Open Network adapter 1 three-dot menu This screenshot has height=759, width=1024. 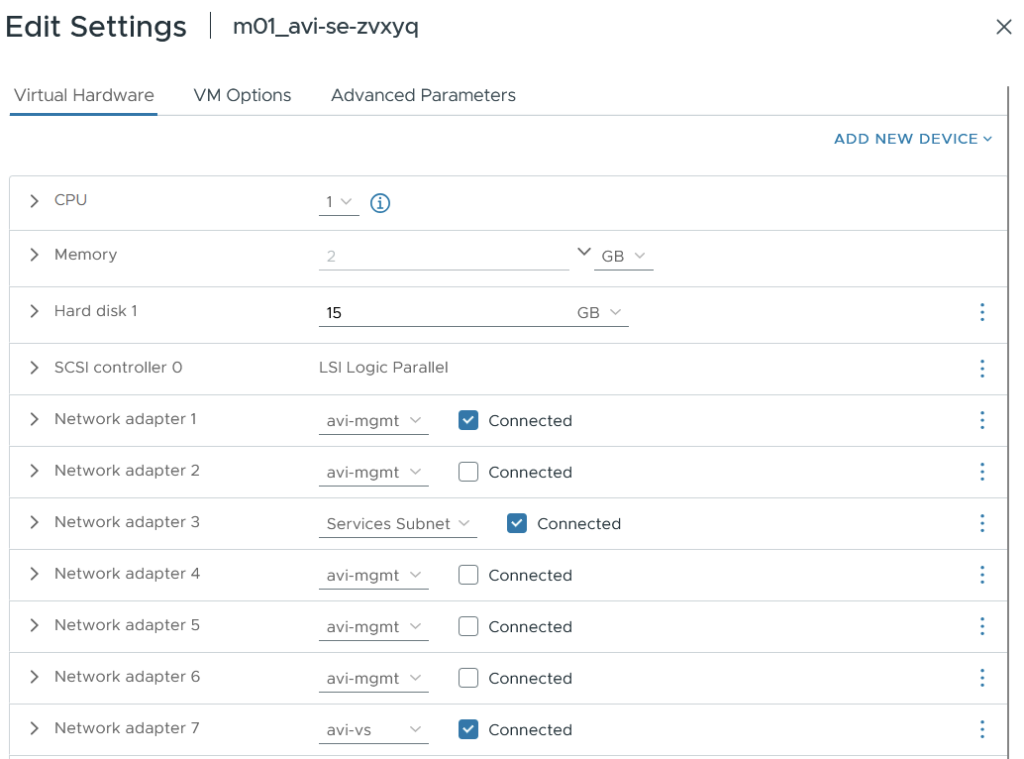click(982, 420)
